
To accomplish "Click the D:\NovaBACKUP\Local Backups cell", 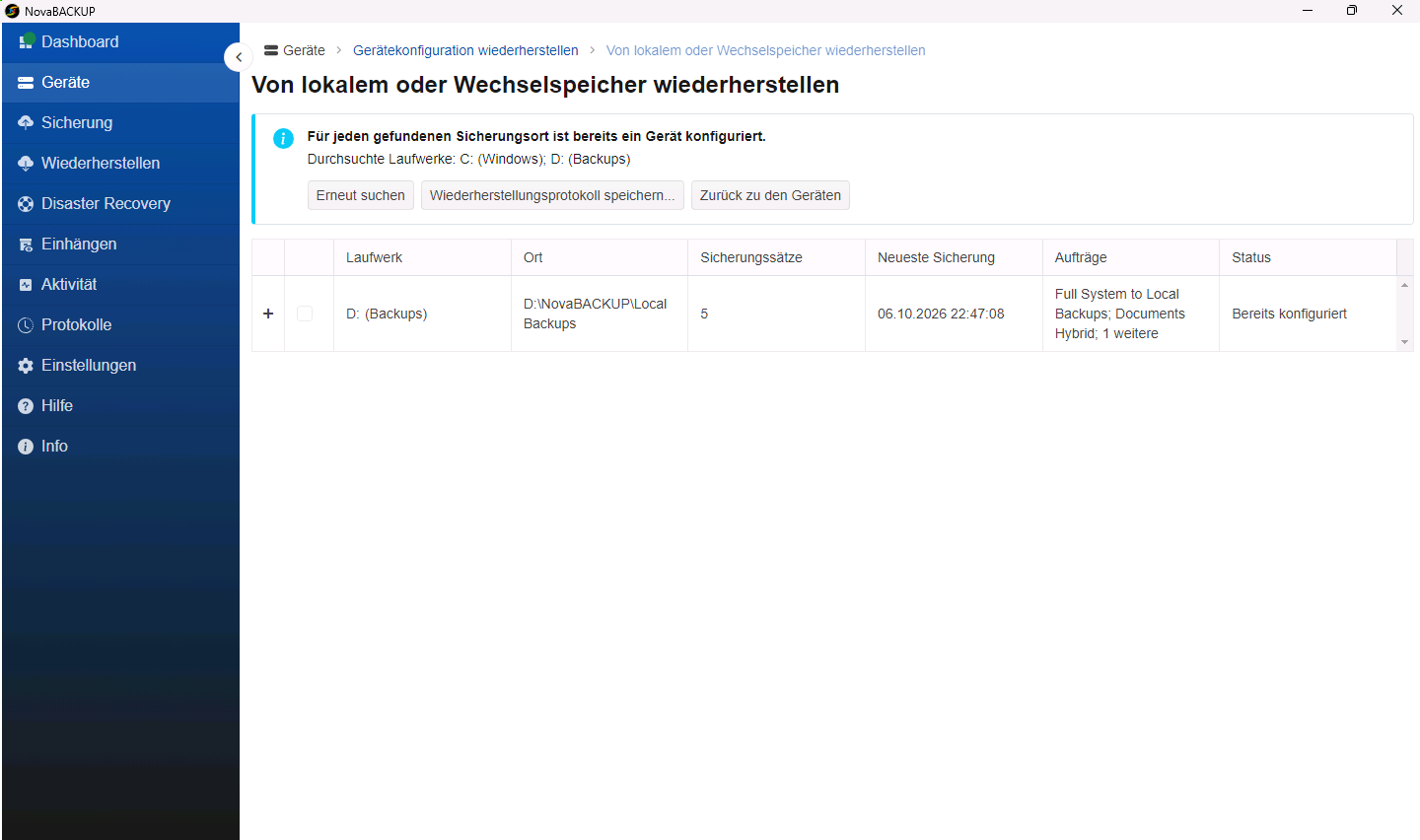I will click(600, 314).
